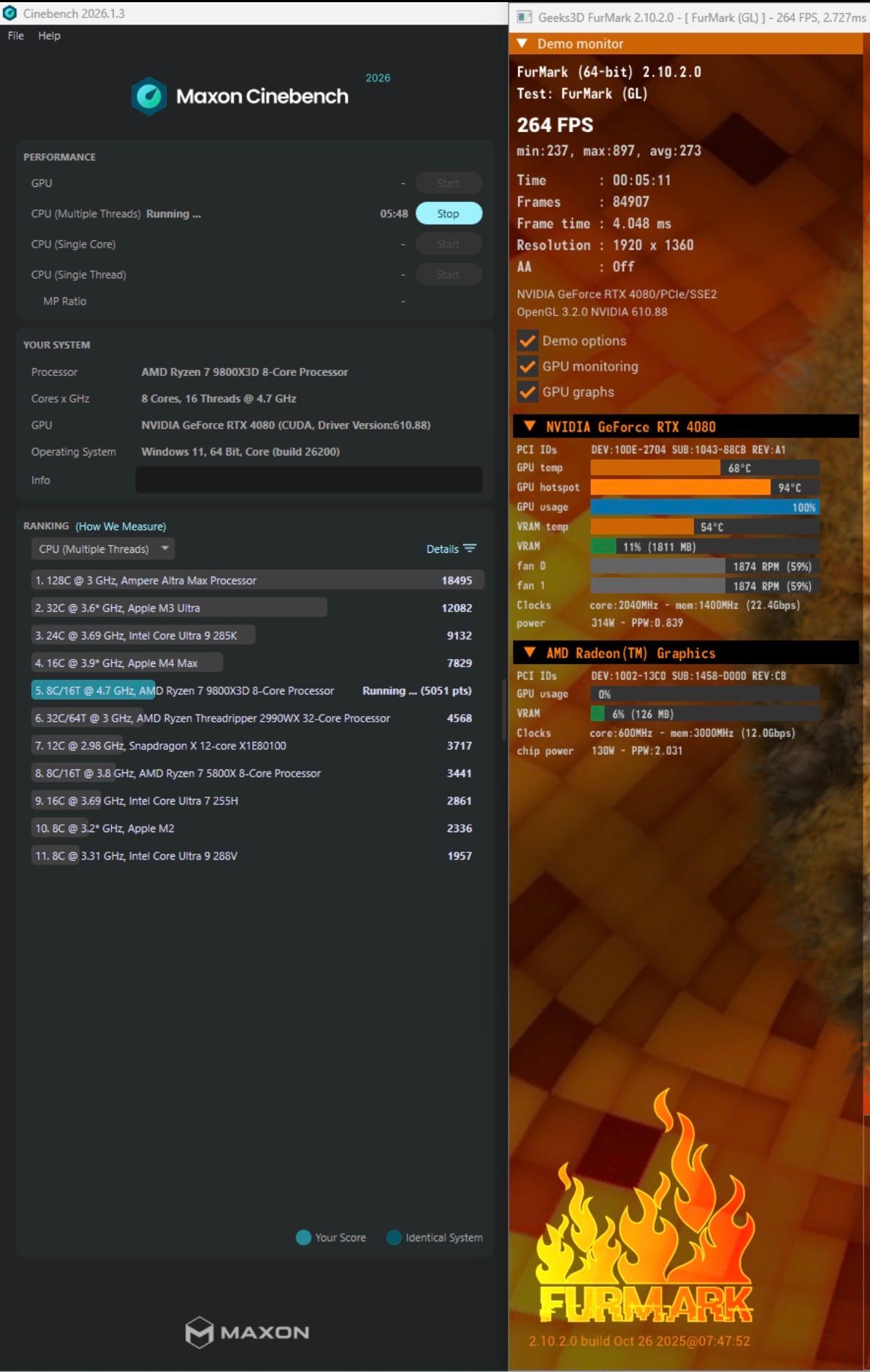
Task: Select the running Ryzen 7 9800X3D ranking row
Action: 257,691
